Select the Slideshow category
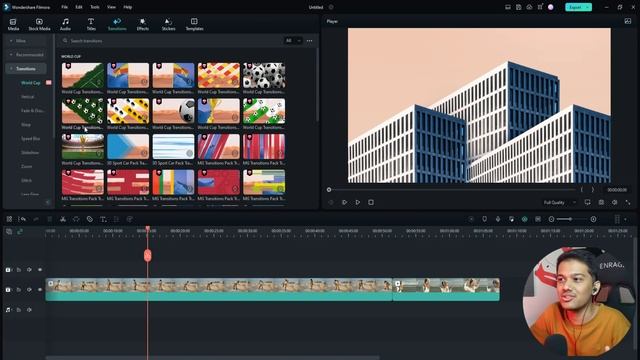This screenshot has height=360, width=640. click(30, 153)
